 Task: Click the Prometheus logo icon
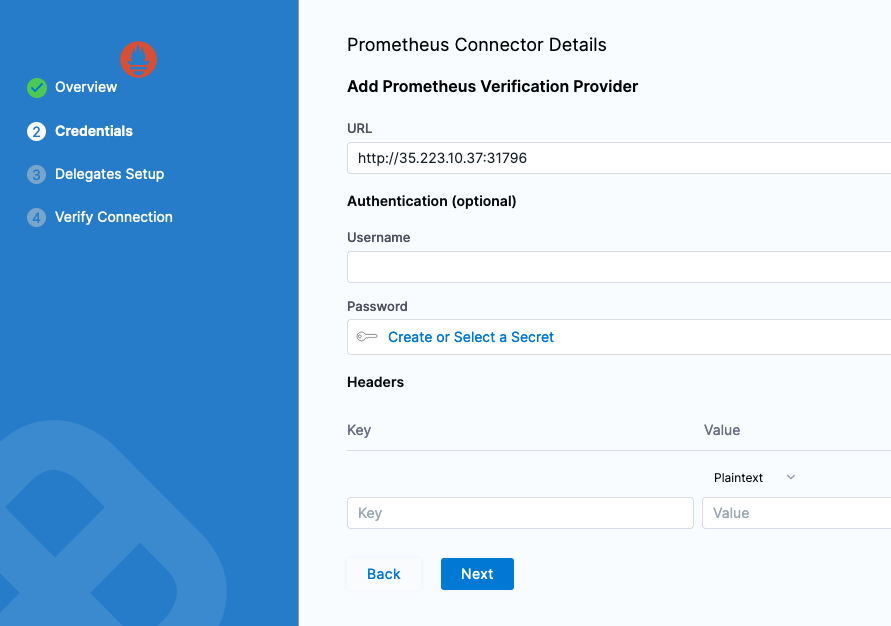(139, 59)
